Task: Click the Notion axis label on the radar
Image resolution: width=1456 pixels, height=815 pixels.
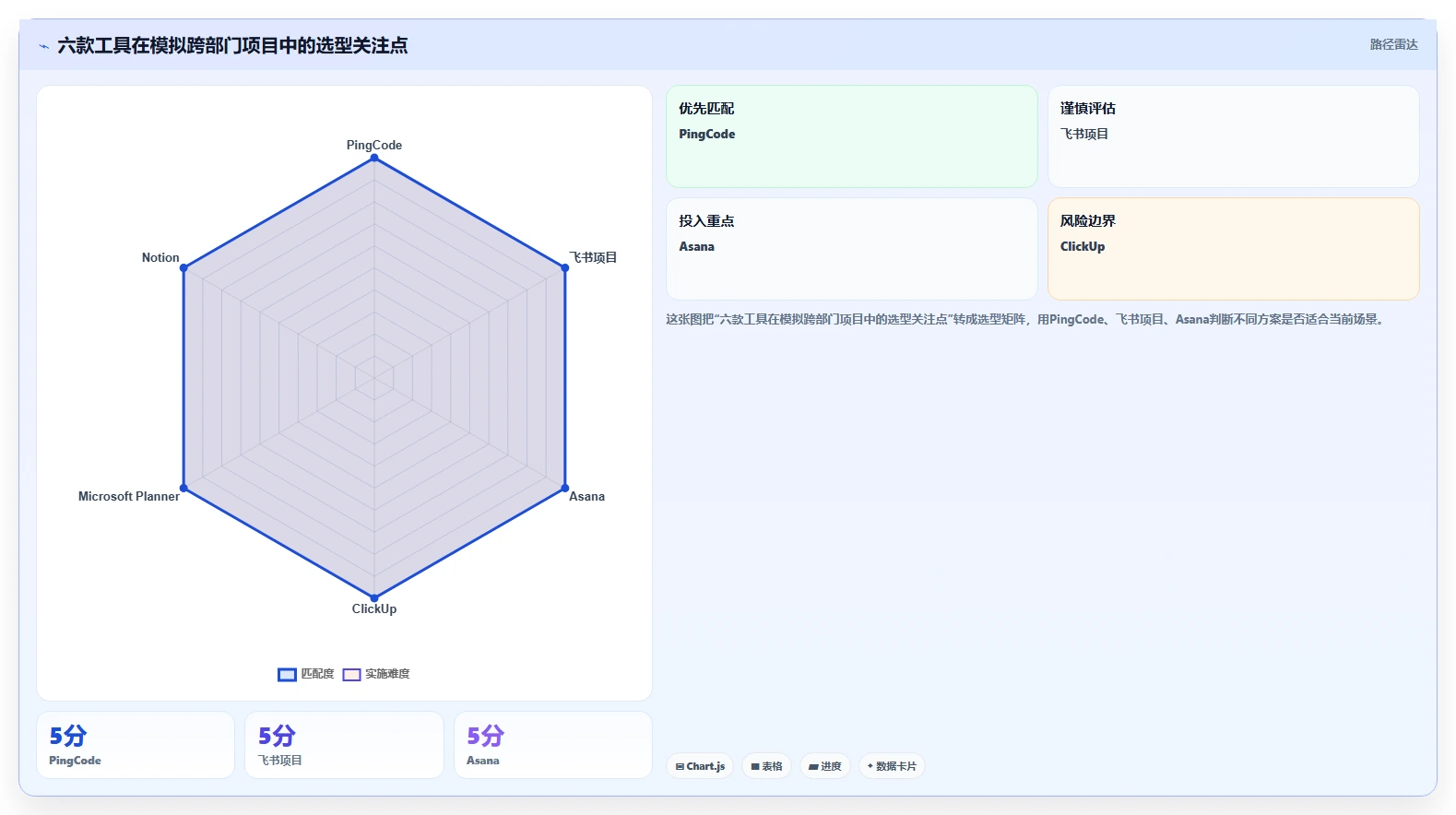Action: tap(160, 257)
